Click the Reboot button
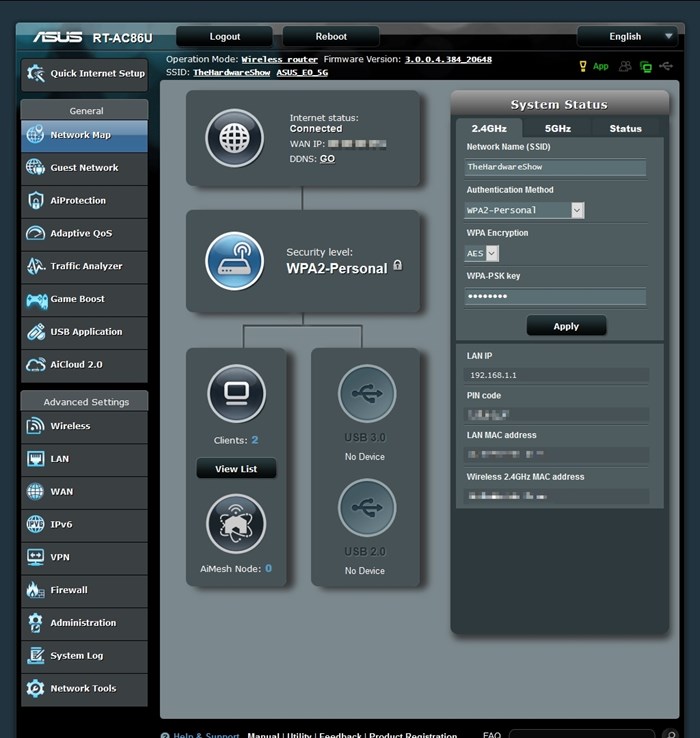 (331, 37)
